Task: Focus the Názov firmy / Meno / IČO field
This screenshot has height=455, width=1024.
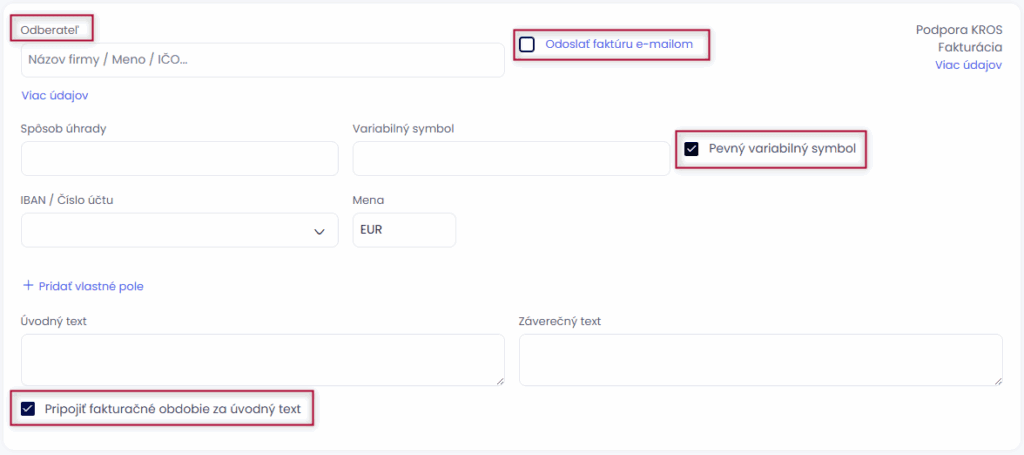Action: [x=262, y=60]
